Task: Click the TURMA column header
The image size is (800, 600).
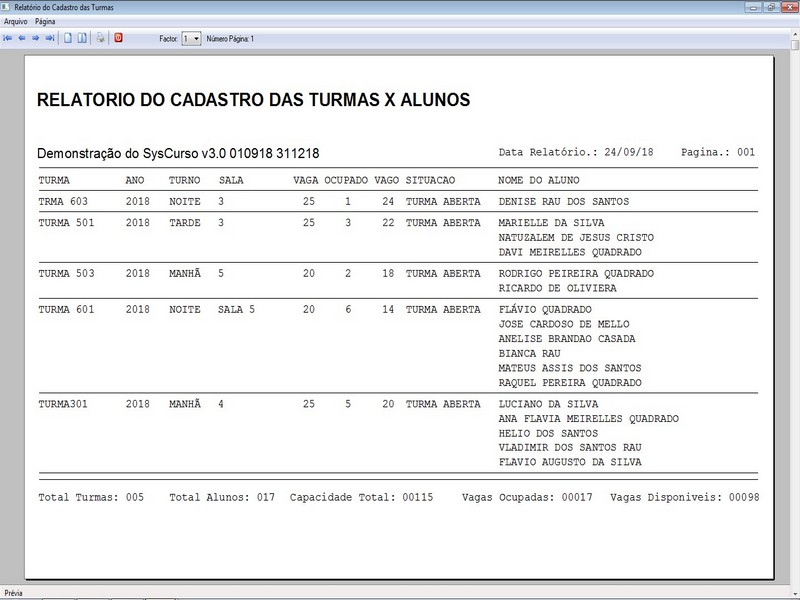Action: 54,180
